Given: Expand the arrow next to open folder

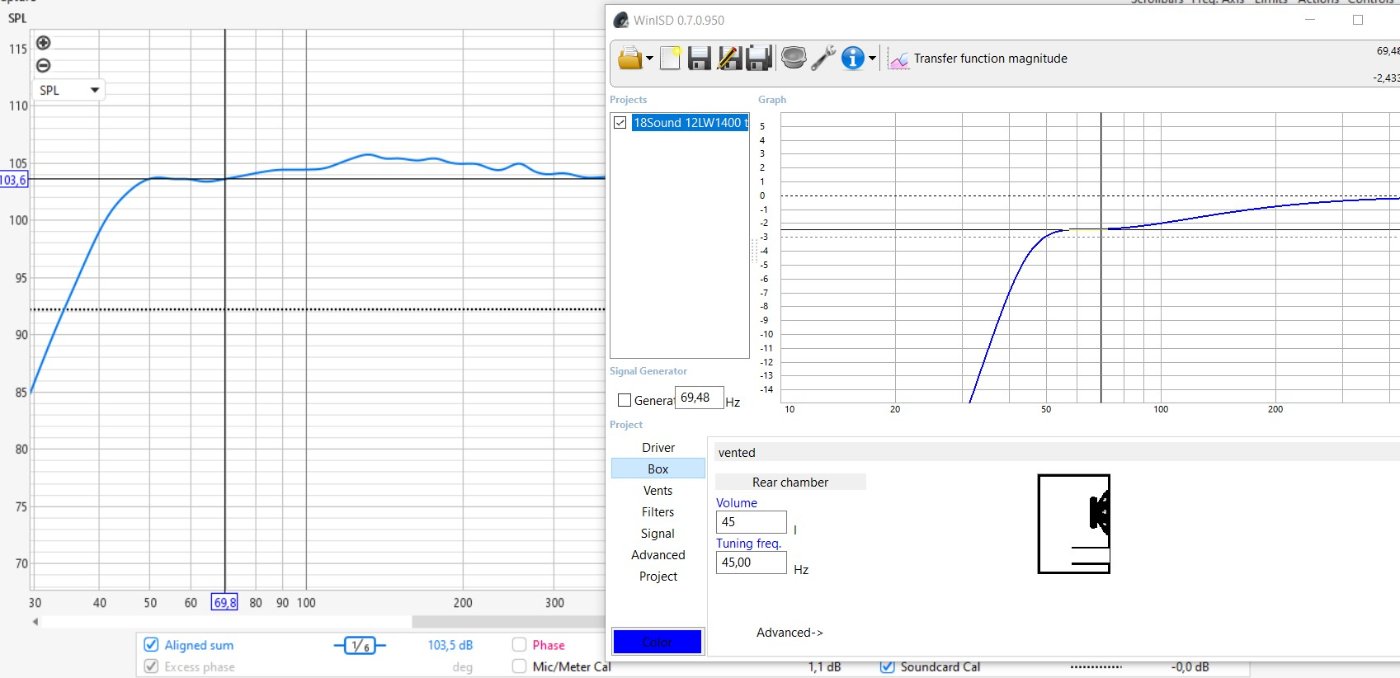Looking at the screenshot, I should point(650,59).
